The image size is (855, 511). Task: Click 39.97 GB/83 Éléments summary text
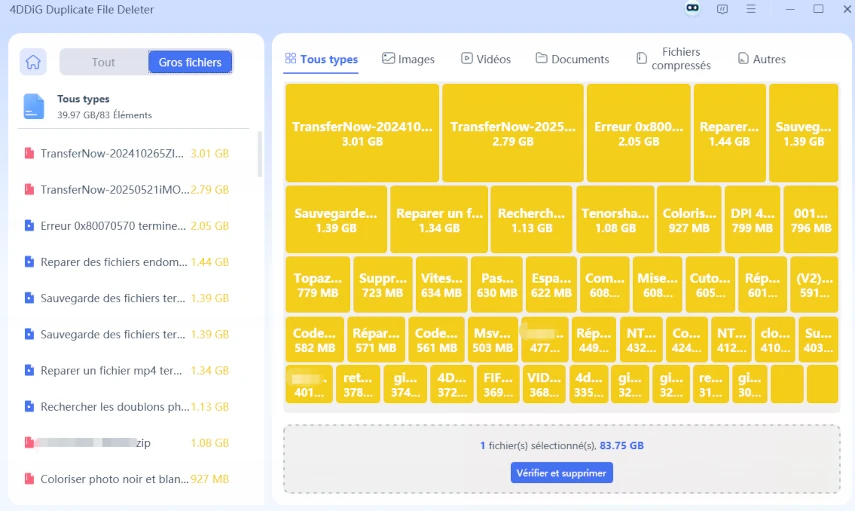(x=104, y=115)
